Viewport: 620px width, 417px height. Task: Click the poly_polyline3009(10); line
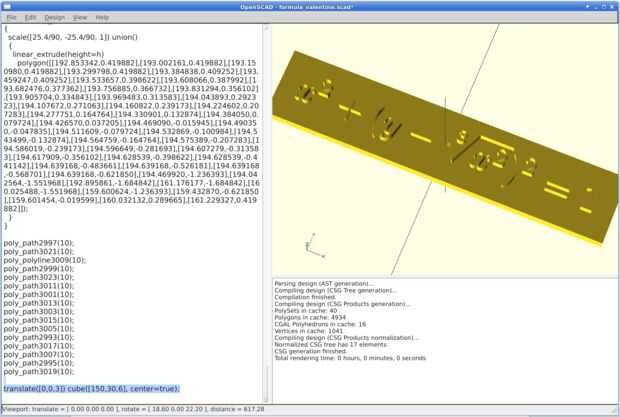point(45,260)
